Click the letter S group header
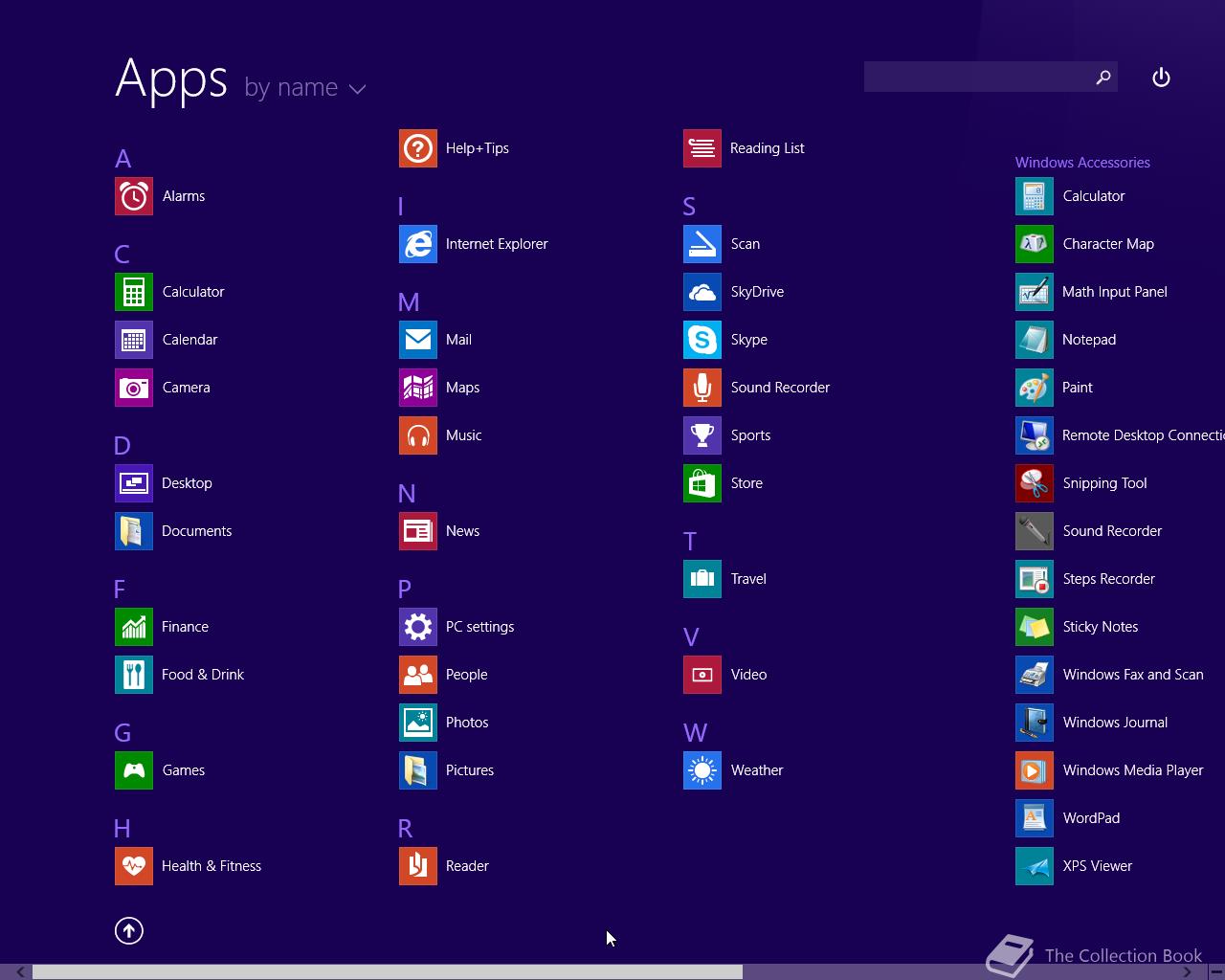 pyautogui.click(x=689, y=207)
